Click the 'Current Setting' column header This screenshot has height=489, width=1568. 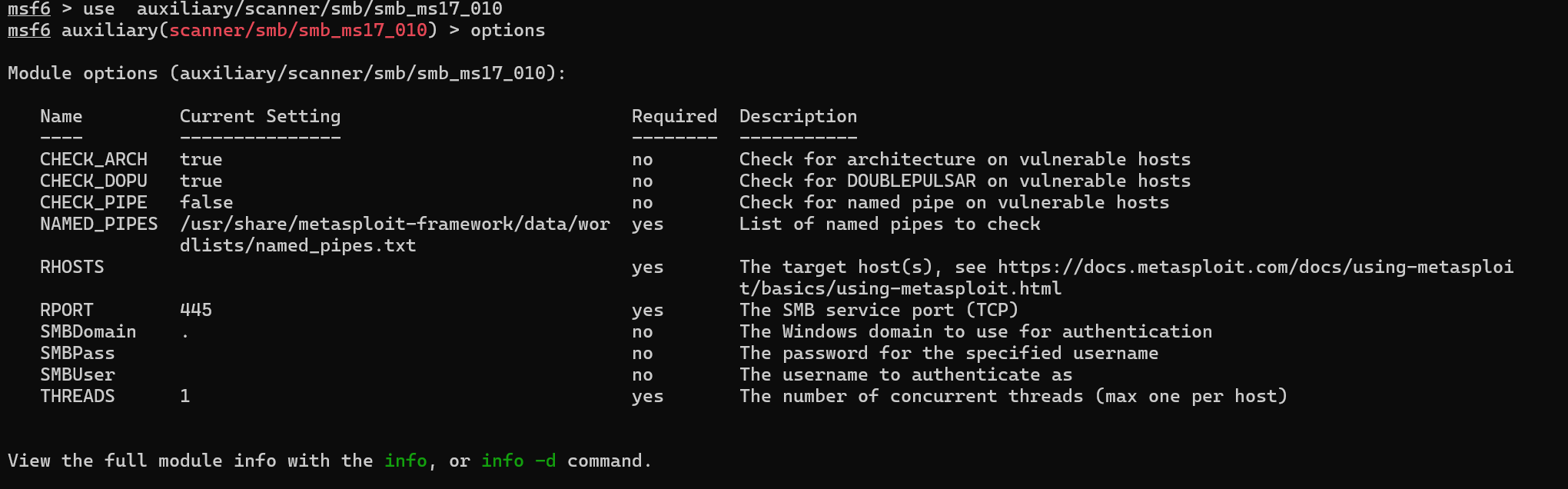click(x=260, y=117)
